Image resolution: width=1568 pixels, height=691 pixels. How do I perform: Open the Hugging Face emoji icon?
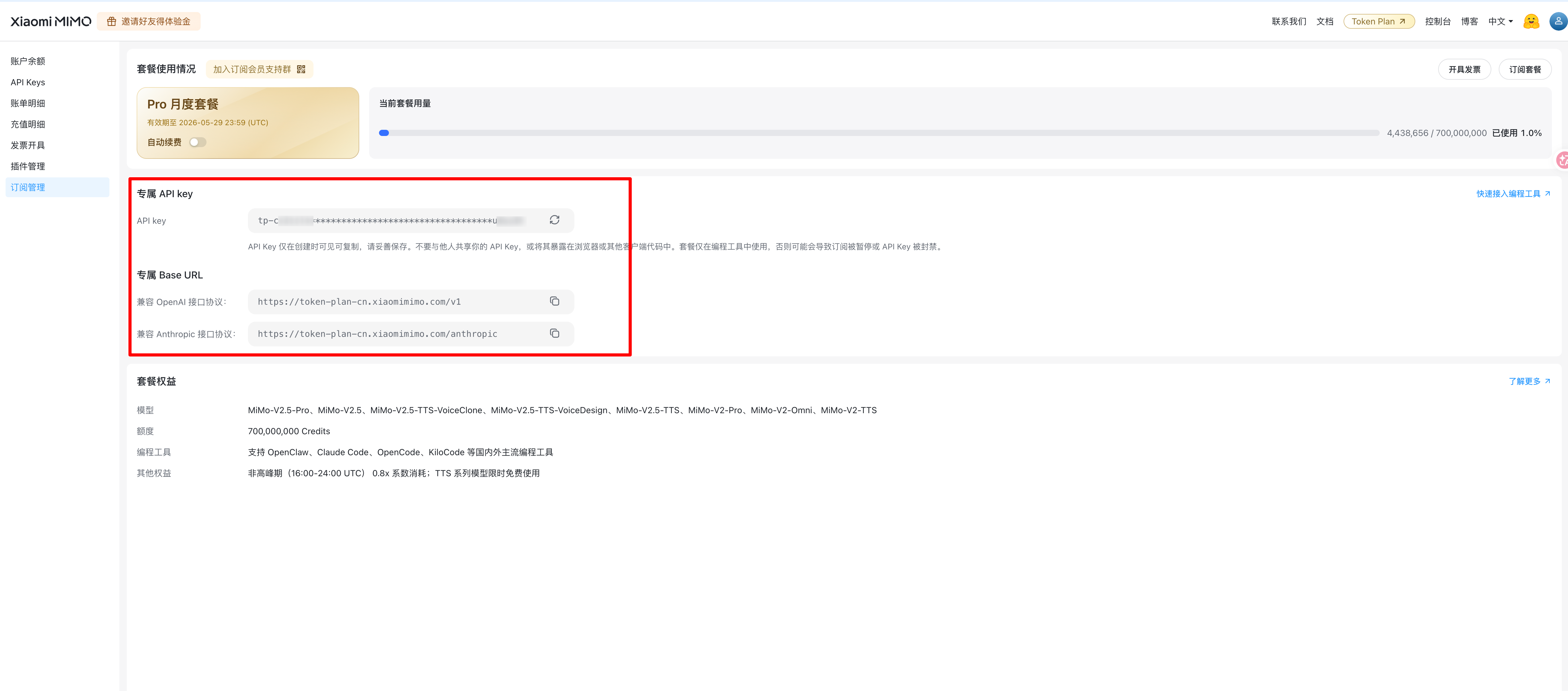pyautogui.click(x=1531, y=21)
